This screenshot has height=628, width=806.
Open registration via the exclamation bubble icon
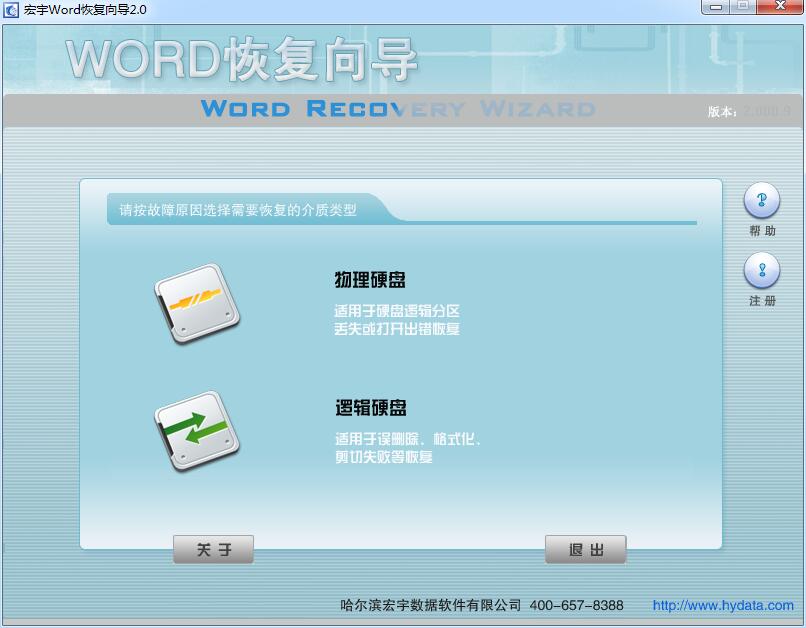pos(762,268)
